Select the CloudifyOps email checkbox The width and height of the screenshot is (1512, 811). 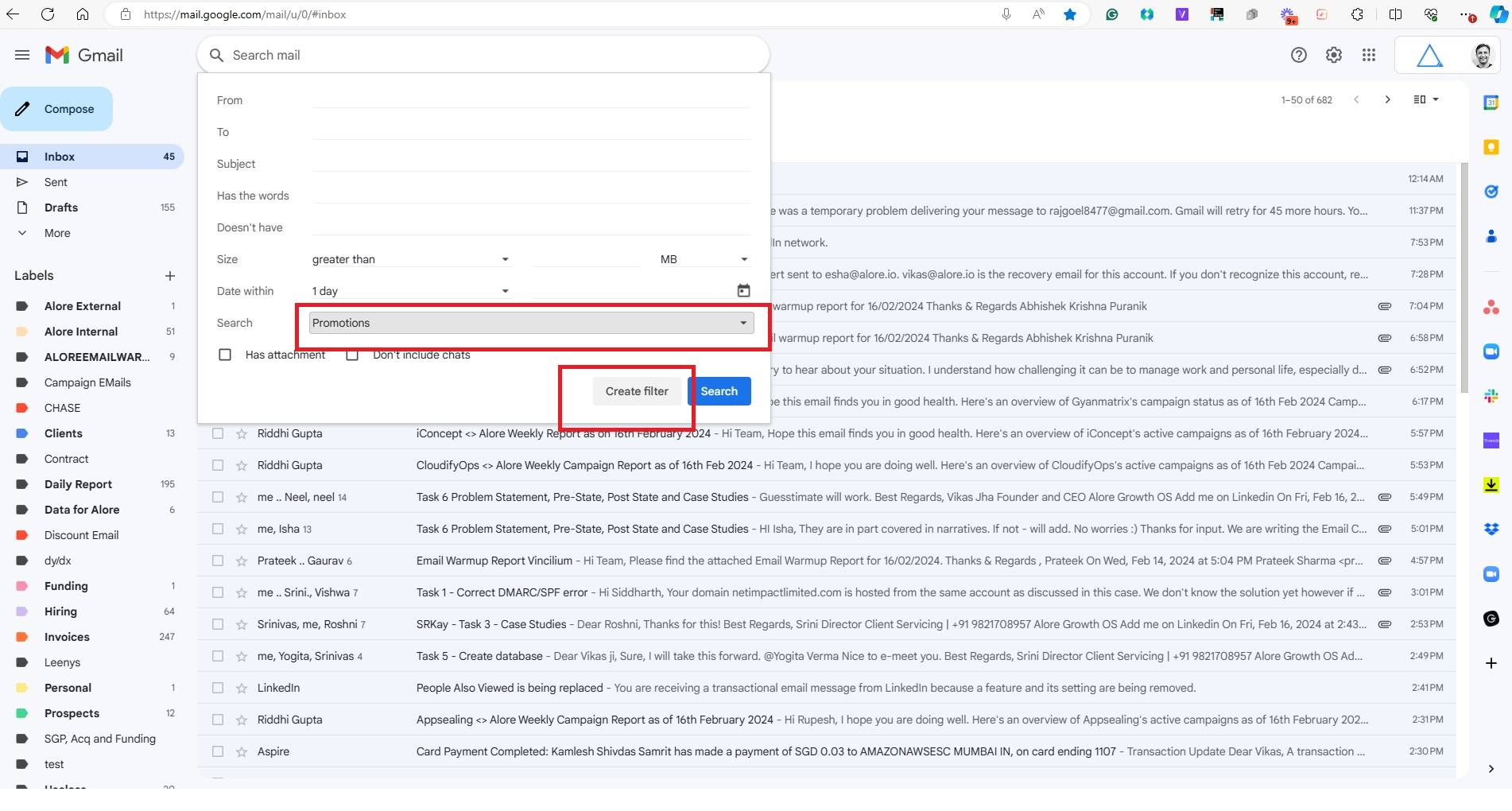point(218,465)
